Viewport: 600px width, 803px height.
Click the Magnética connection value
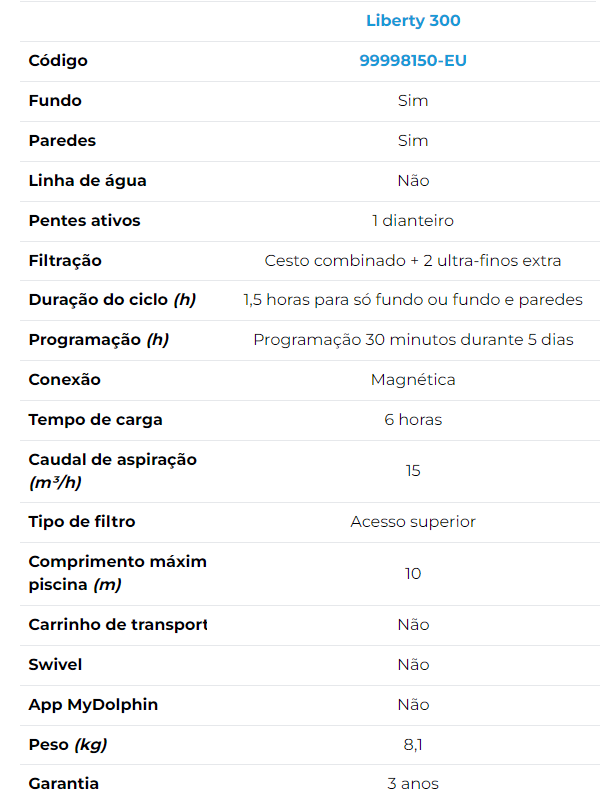[413, 380]
